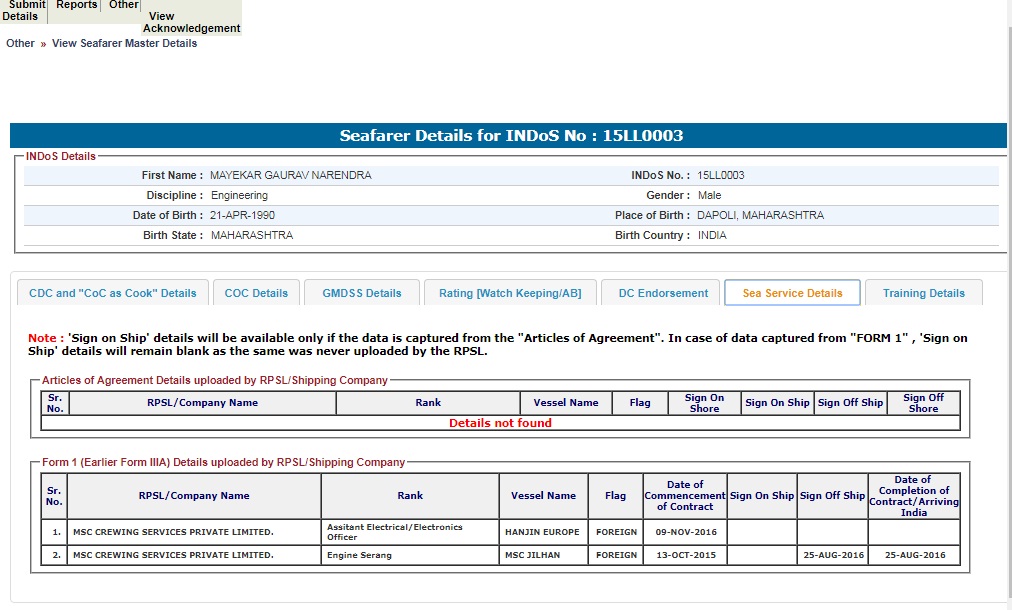The width and height of the screenshot is (1012, 610).
Task: Switch to the Training Details tab
Action: pyautogui.click(x=923, y=293)
